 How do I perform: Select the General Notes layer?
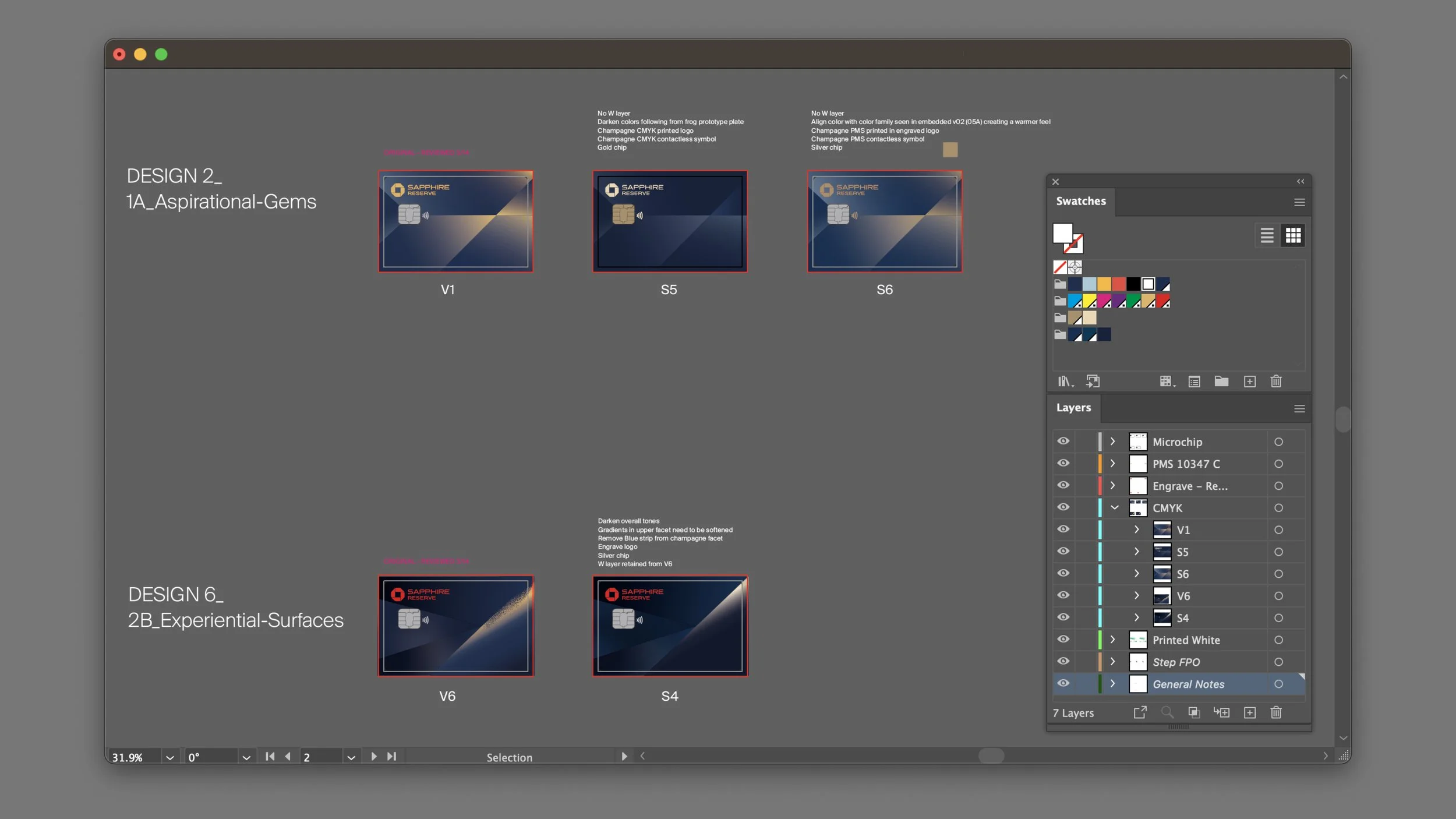tap(1188, 684)
